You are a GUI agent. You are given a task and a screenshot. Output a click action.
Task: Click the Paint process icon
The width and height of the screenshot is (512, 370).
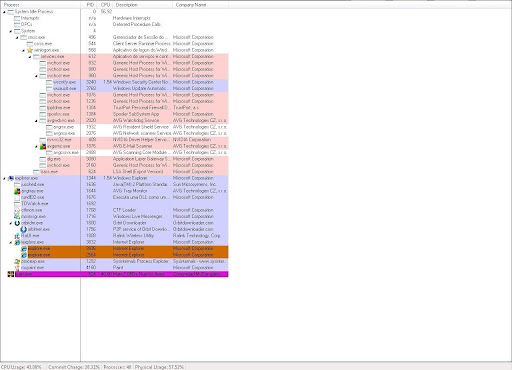pyautogui.click(x=17, y=268)
